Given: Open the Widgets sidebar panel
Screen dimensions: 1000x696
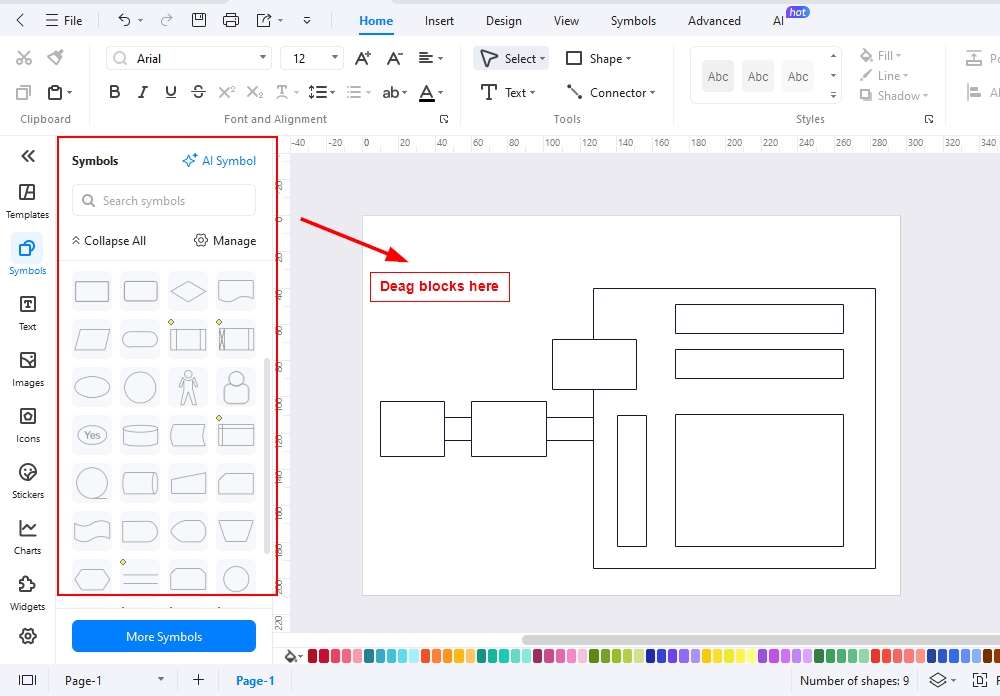Looking at the screenshot, I should 27,594.
